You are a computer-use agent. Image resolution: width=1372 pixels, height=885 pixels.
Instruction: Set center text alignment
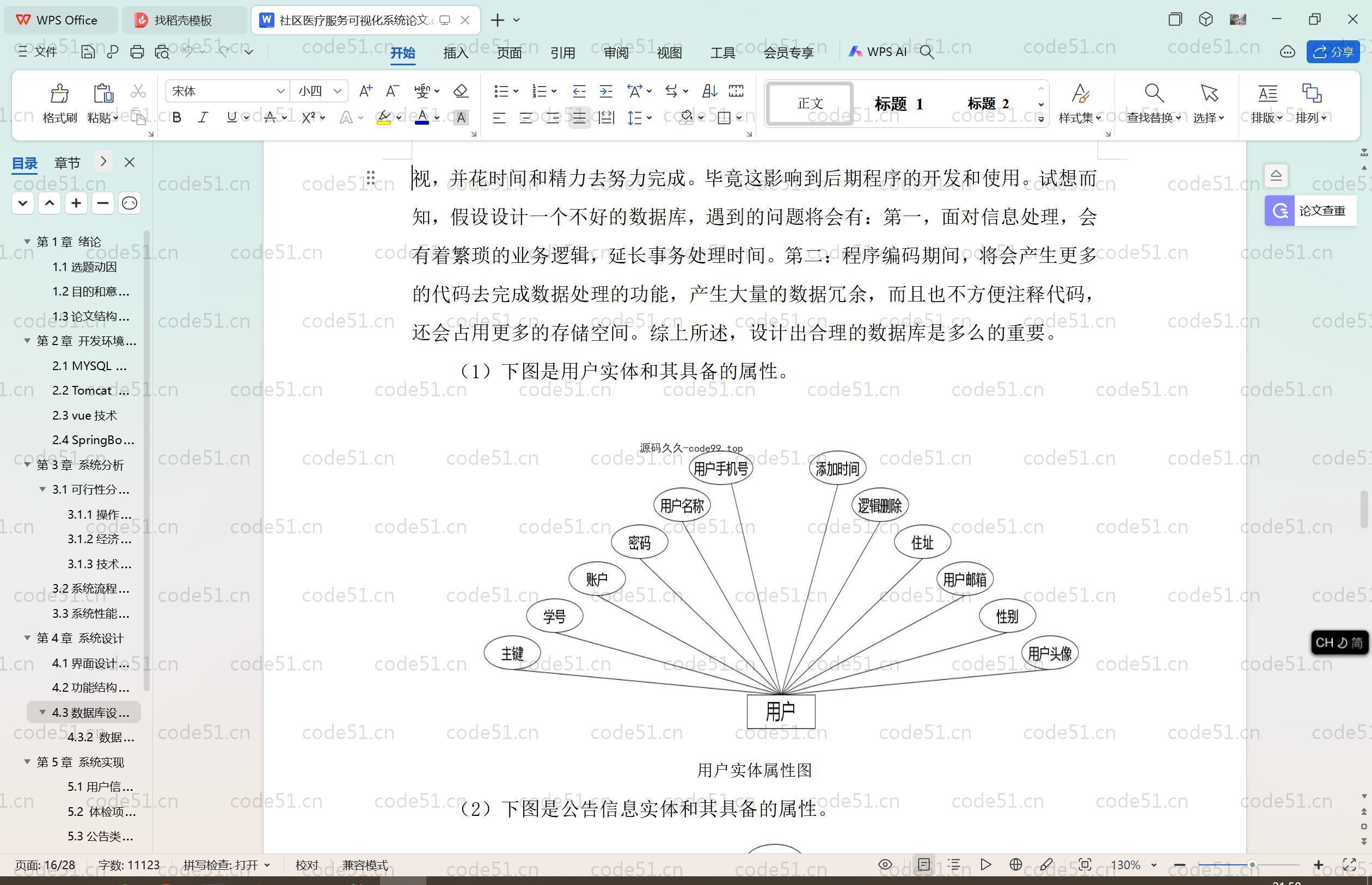[526, 118]
